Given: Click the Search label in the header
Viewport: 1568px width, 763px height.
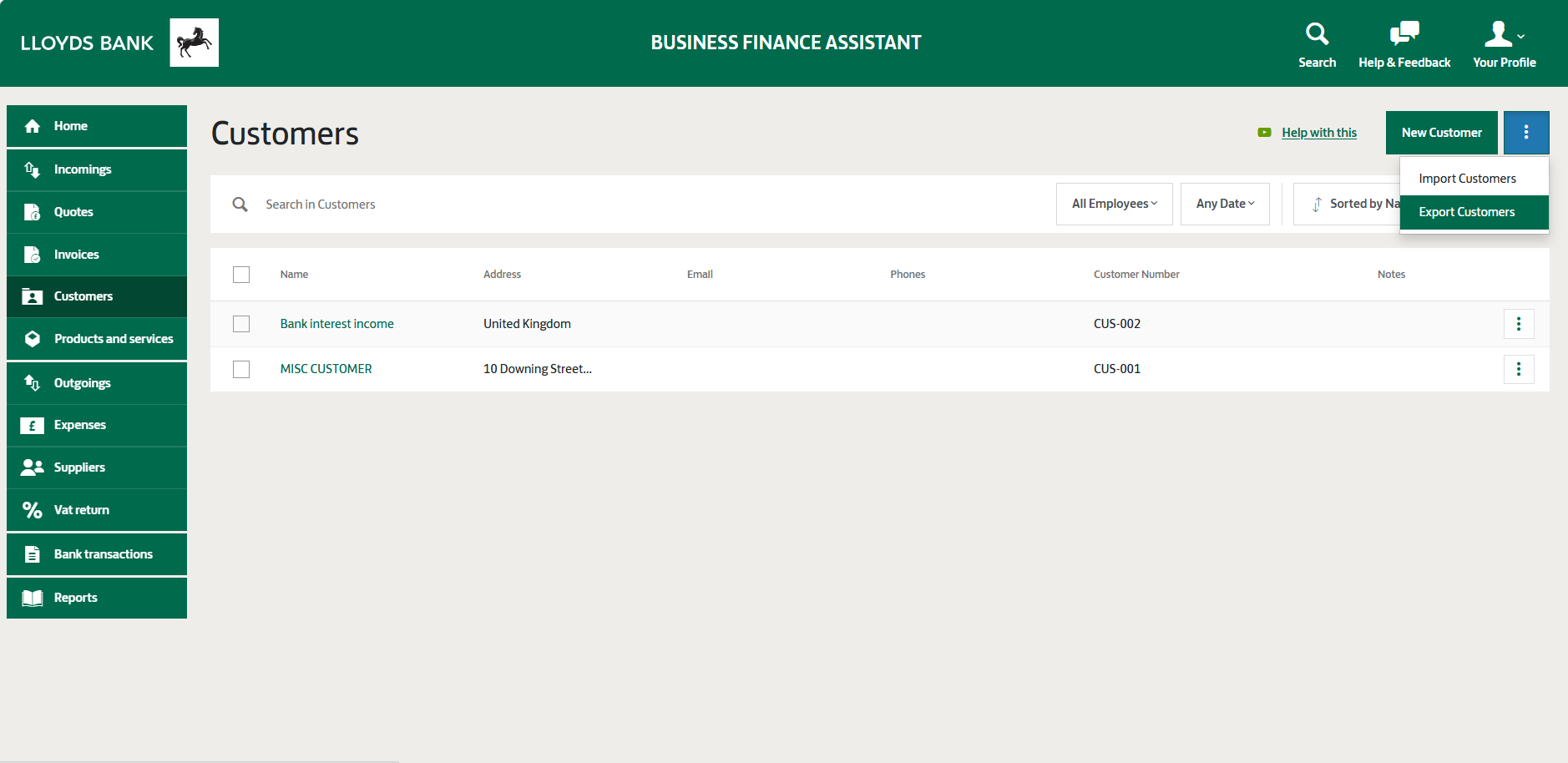Looking at the screenshot, I should pyautogui.click(x=1318, y=63).
